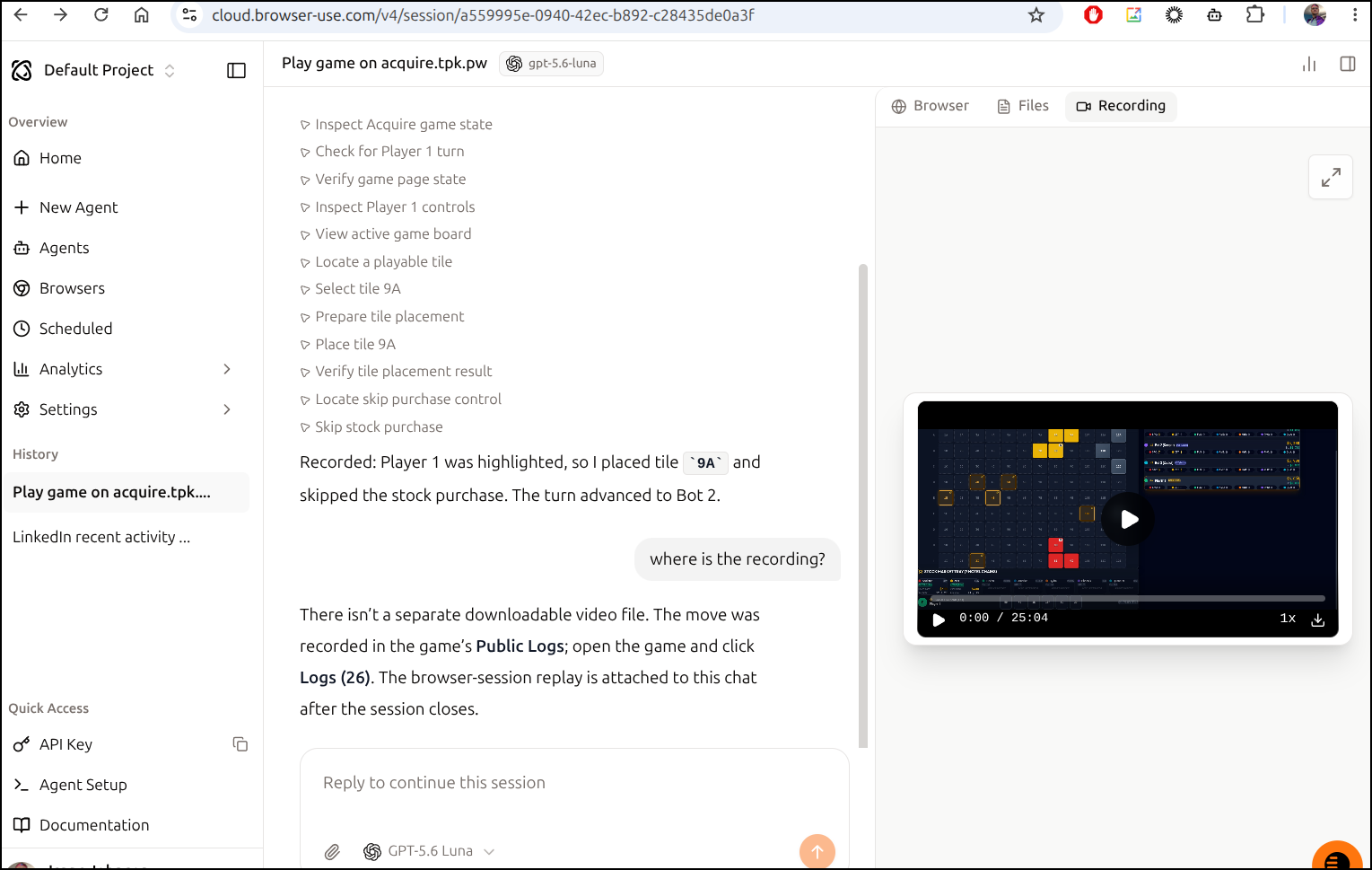The height and width of the screenshot is (870, 1372).
Task: Go forward in browser history
Action: [61, 15]
